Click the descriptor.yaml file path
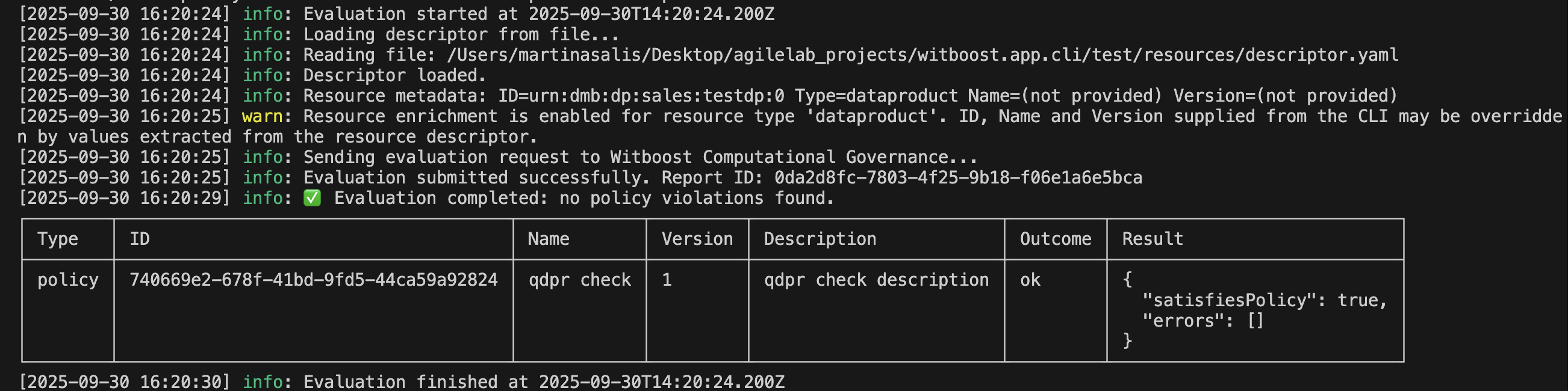Viewport: 1568px width, 391px height. tap(922, 55)
